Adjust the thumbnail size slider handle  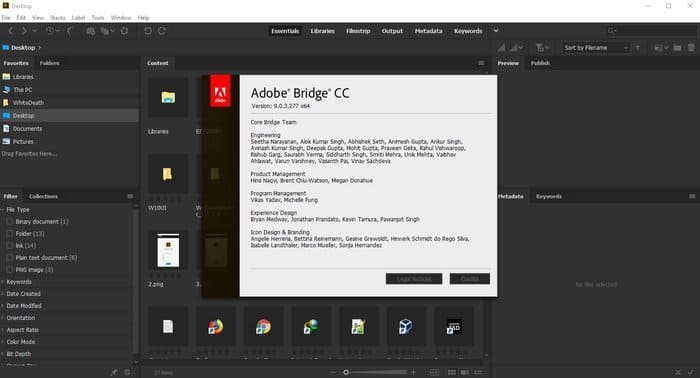[346, 372]
